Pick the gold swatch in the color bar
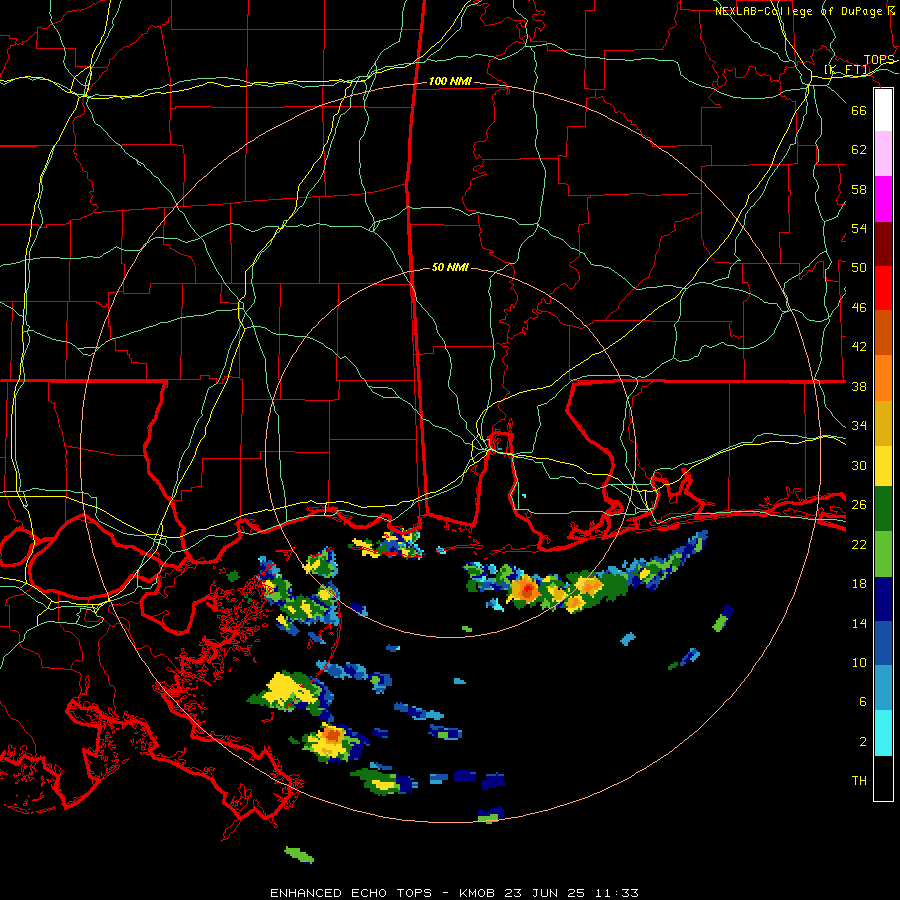 (883, 423)
